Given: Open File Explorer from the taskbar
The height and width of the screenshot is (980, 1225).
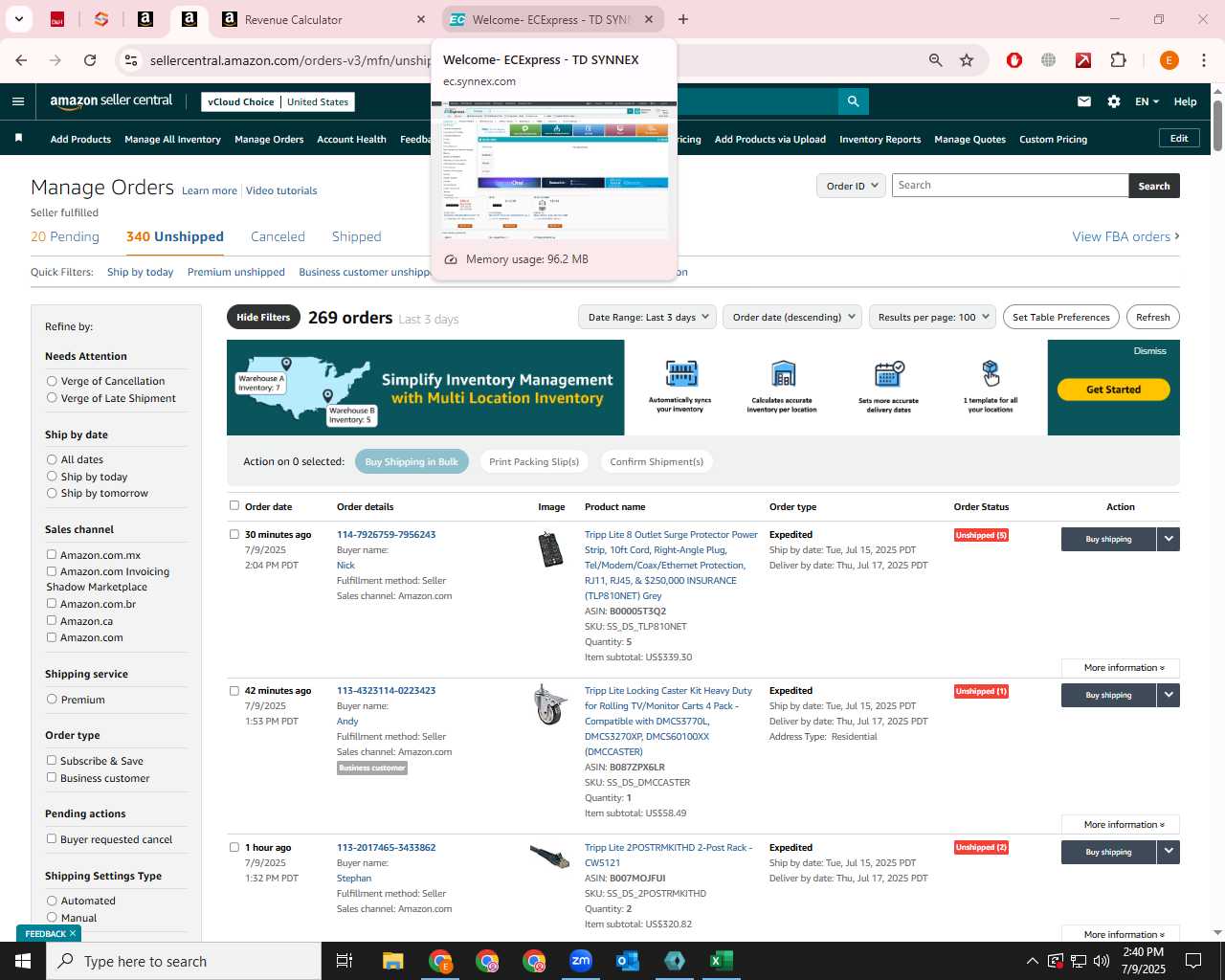Looking at the screenshot, I should point(393,961).
